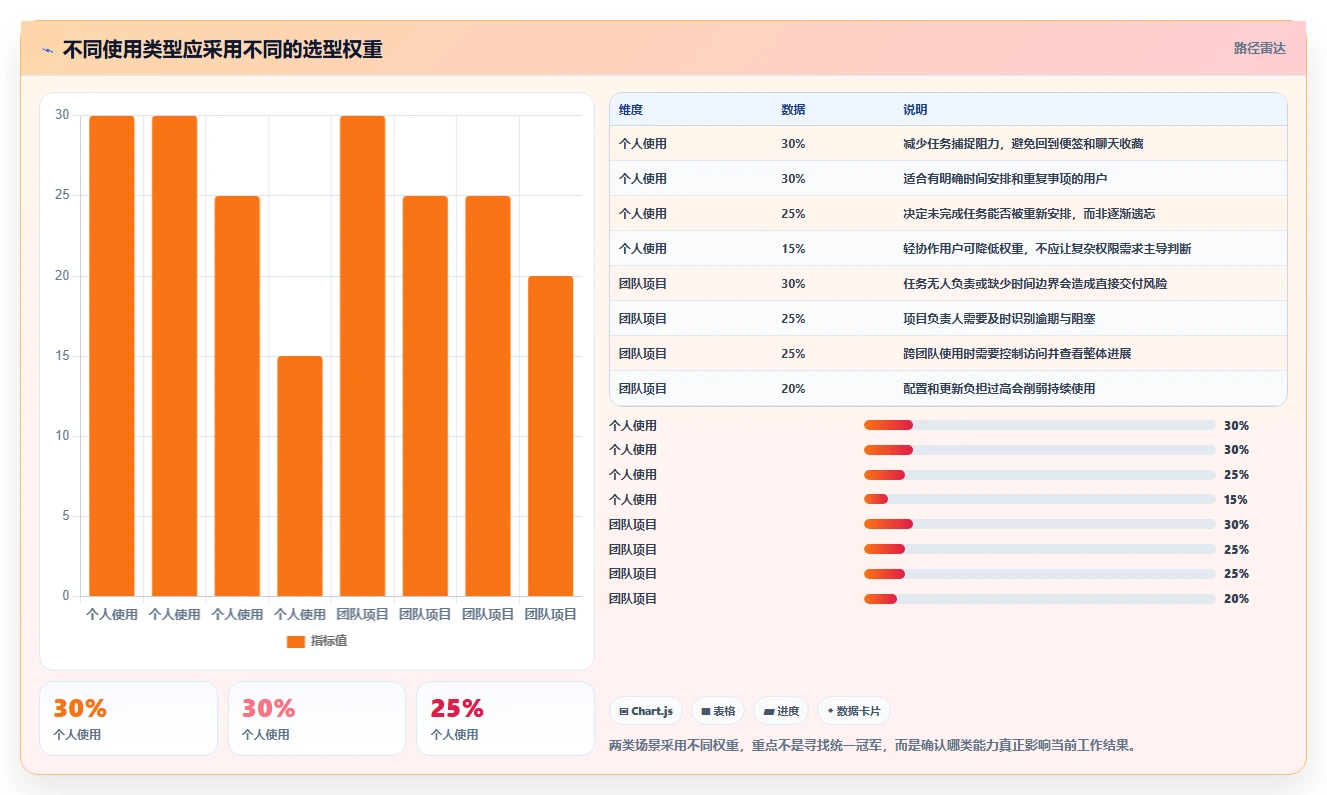
Task: Select the 数据卡片 chip
Action: coord(853,711)
